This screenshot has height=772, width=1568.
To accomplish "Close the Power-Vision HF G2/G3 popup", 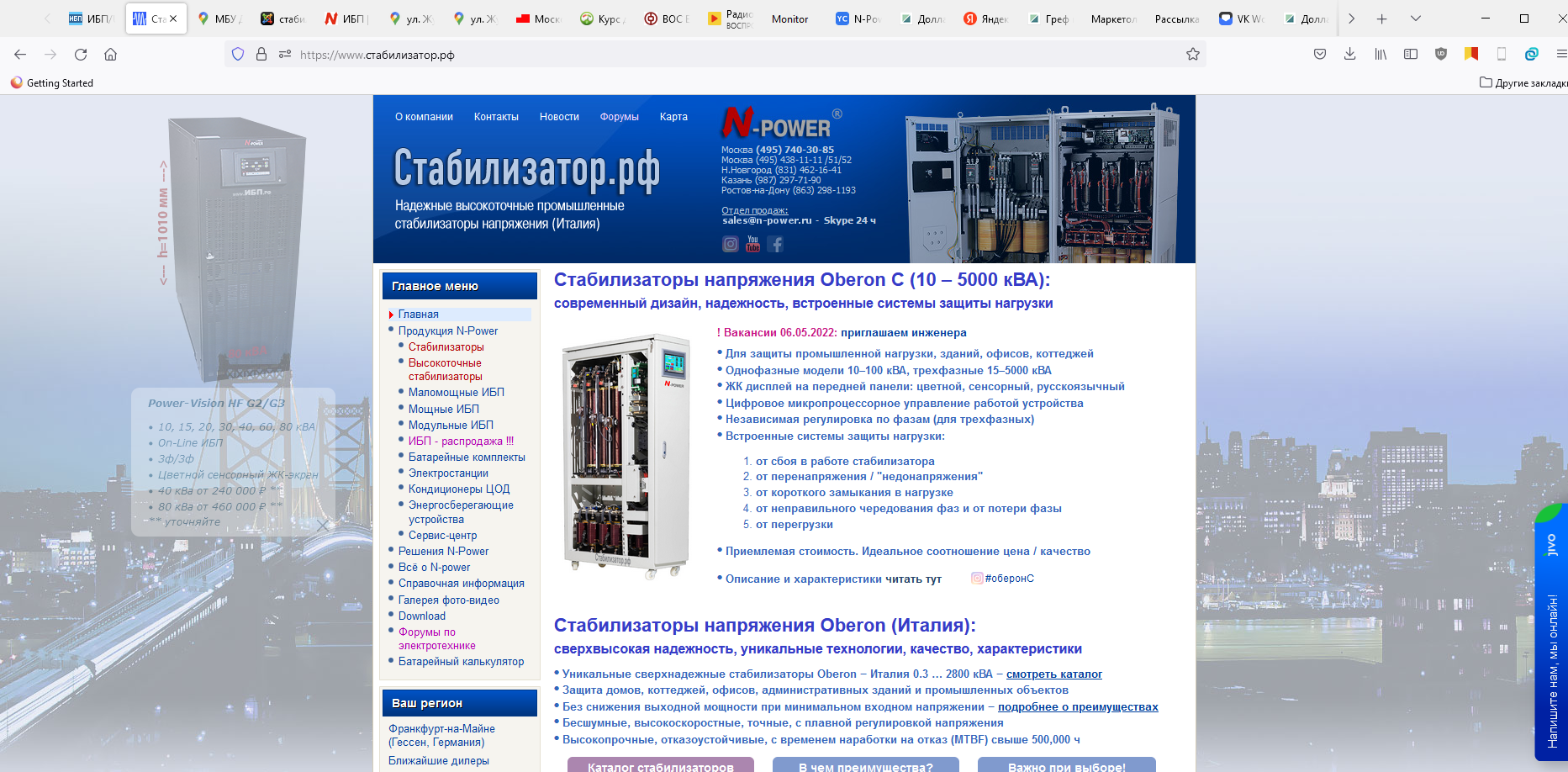I will point(323,525).
